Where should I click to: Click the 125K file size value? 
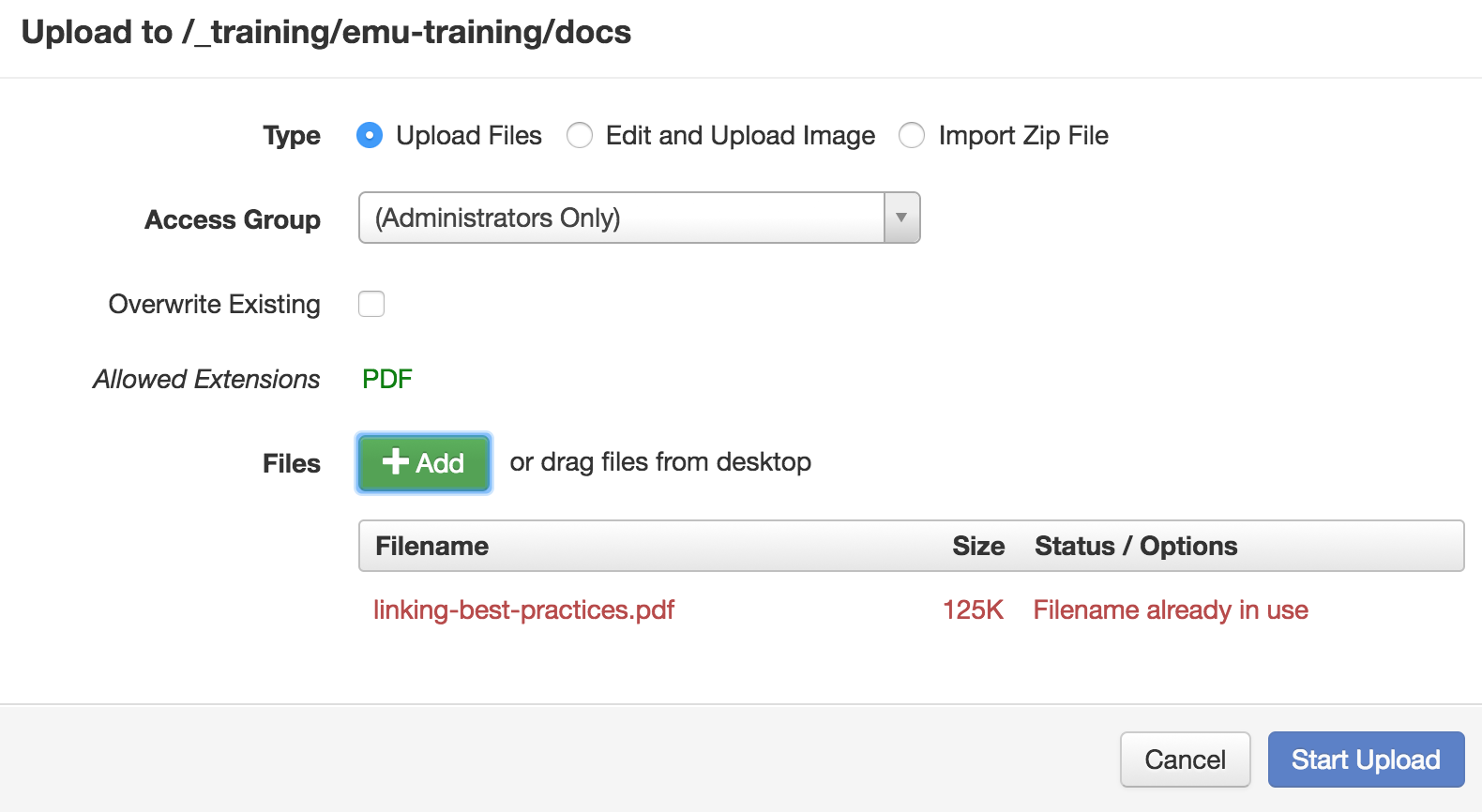click(x=973, y=609)
